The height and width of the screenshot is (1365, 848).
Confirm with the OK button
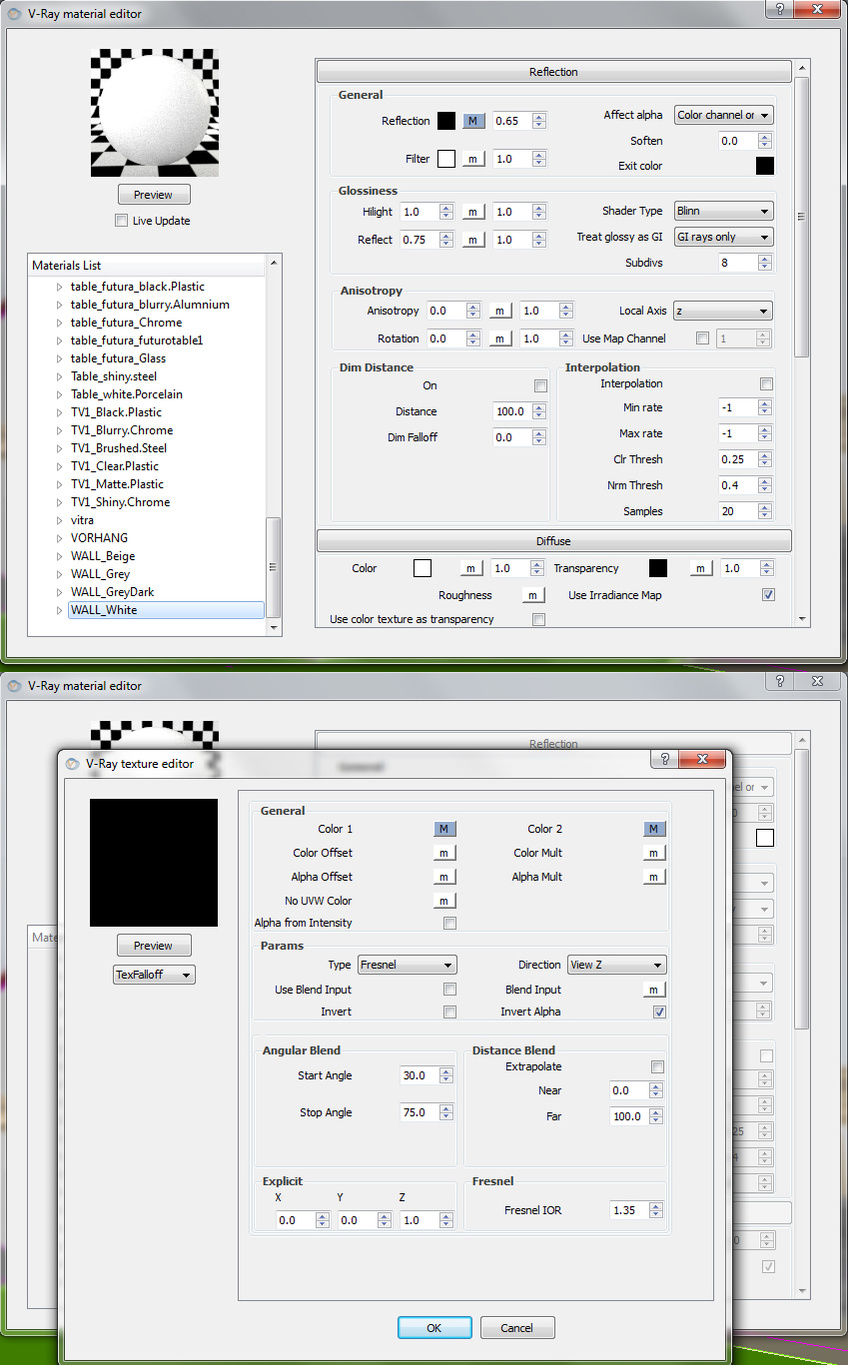434,1328
